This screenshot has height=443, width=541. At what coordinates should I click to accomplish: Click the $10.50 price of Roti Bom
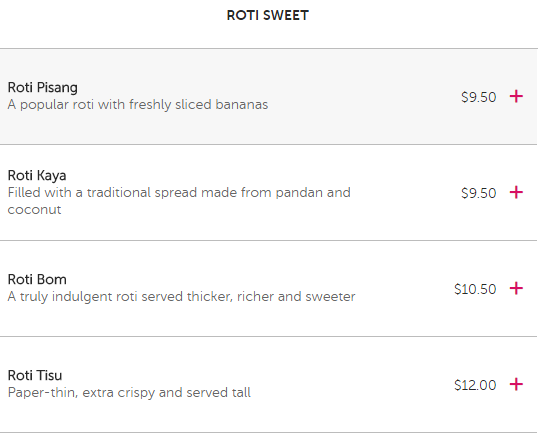(475, 289)
